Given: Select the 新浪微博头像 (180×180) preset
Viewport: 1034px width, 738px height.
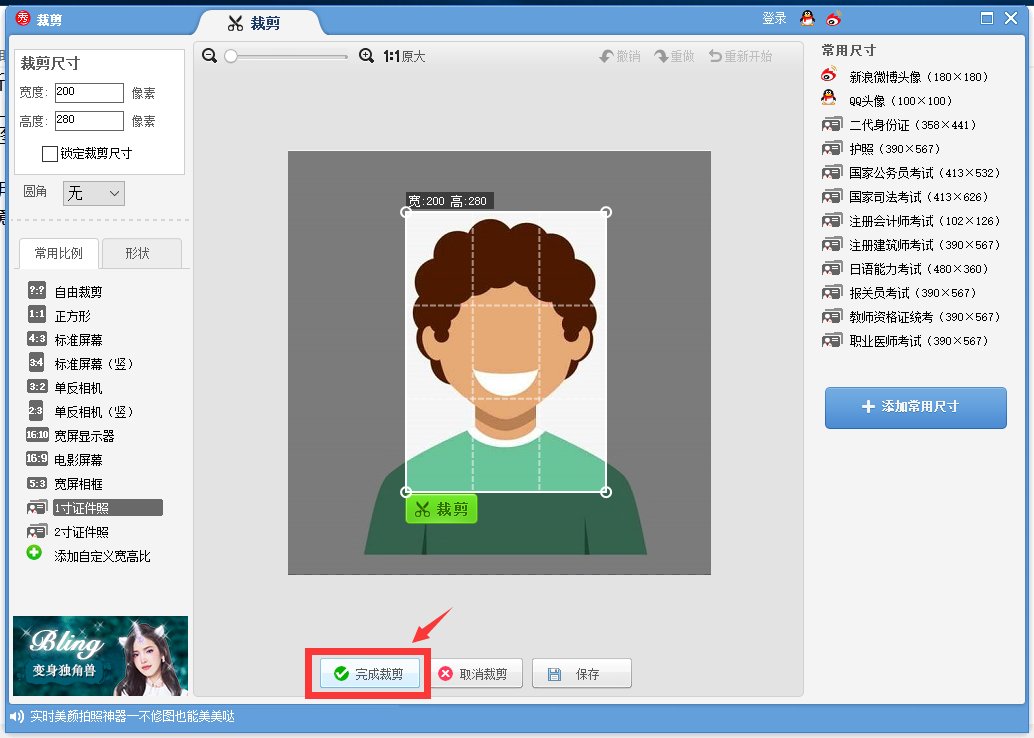Looking at the screenshot, I should [x=905, y=77].
